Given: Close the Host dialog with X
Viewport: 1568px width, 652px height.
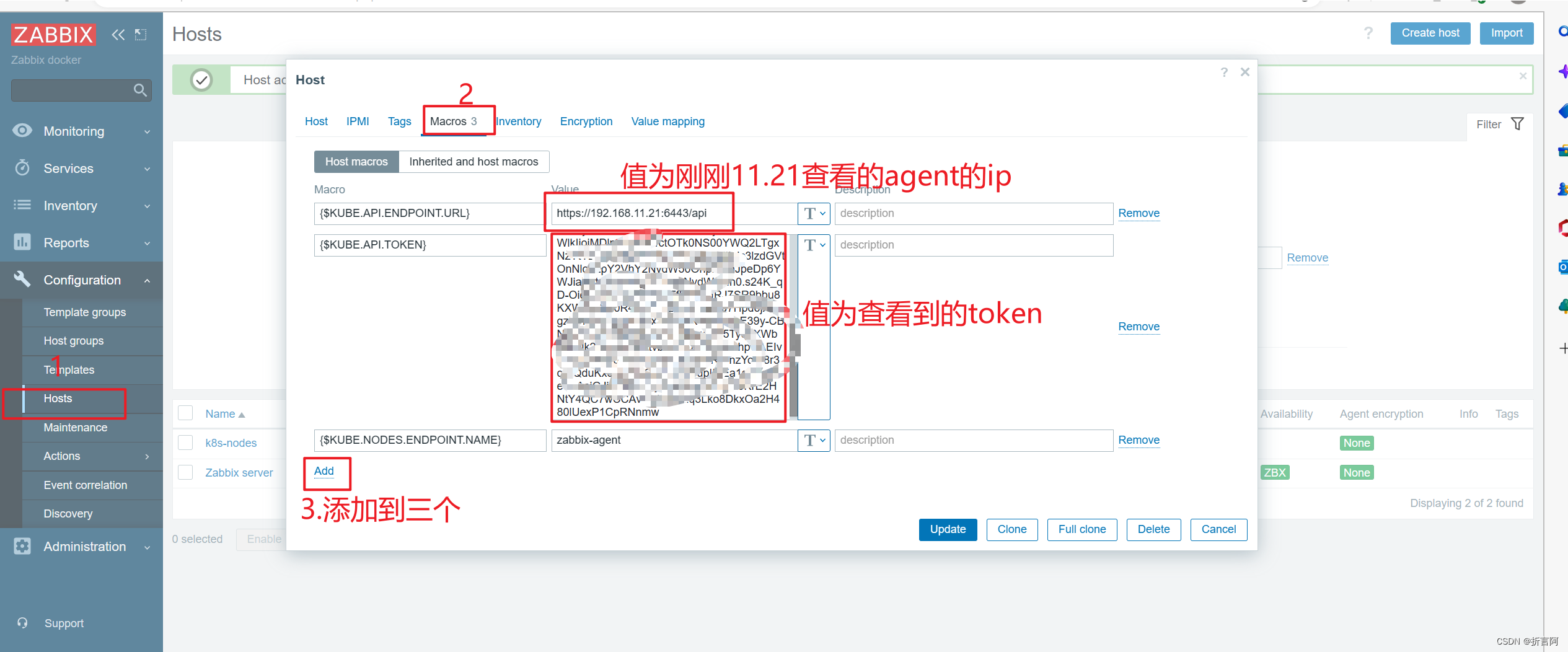Looking at the screenshot, I should (1244, 73).
